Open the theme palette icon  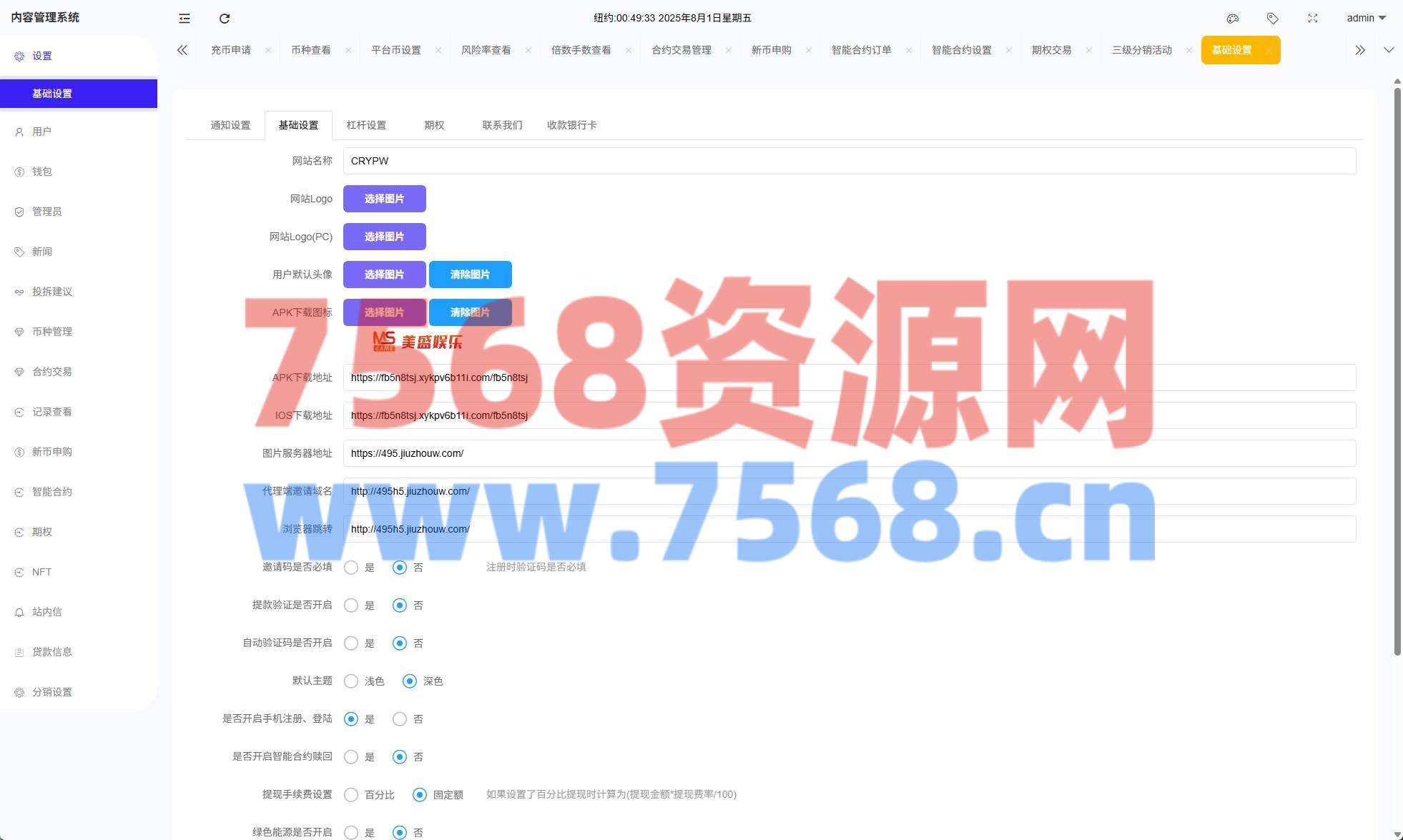[x=1232, y=19]
